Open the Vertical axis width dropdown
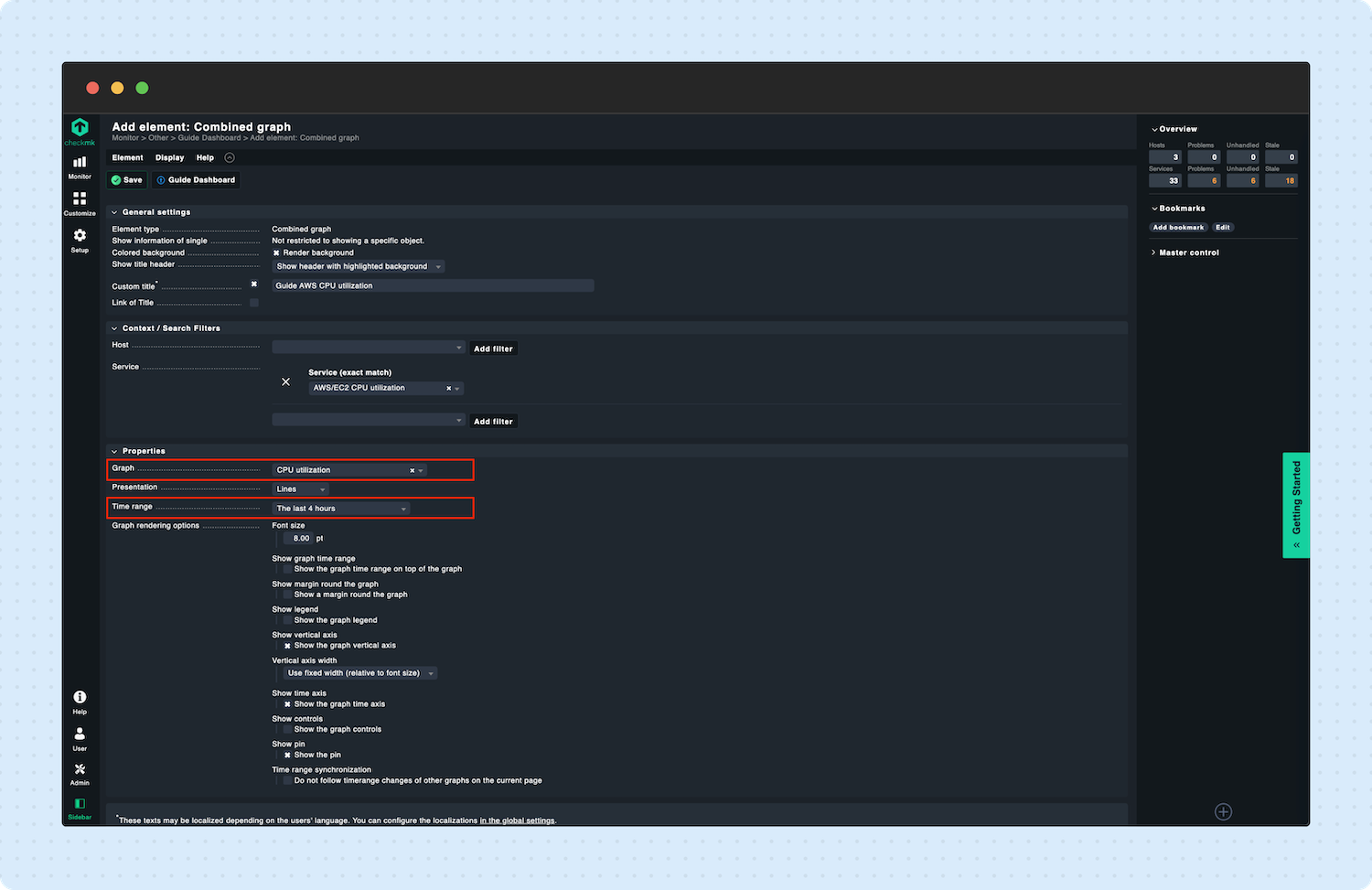 (x=360, y=673)
